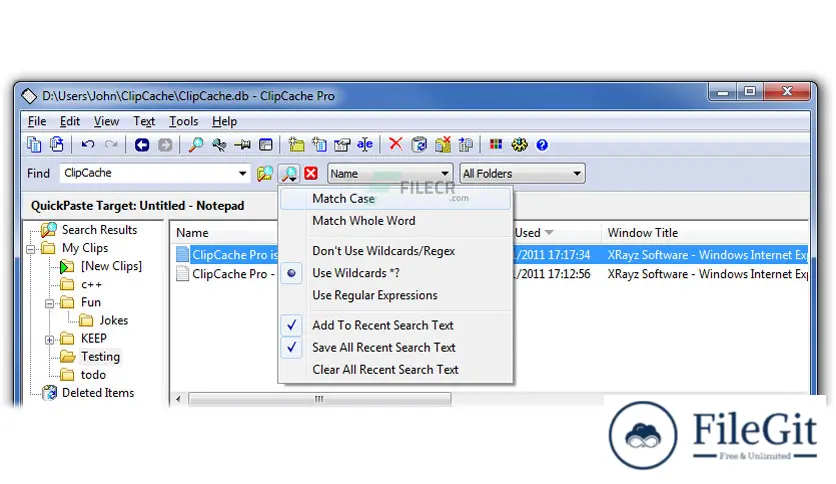836x484 pixels.
Task: Open Deleted Items in the tree
Action: pos(98,393)
